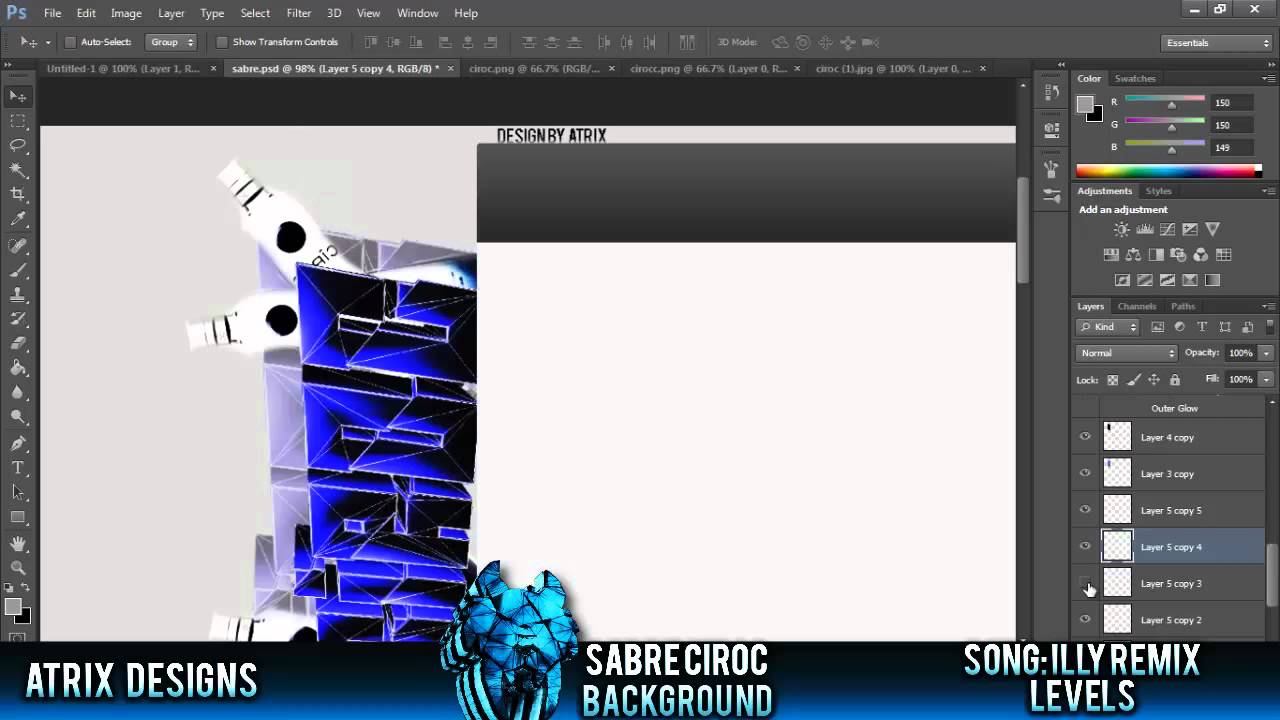1280x720 pixels.
Task: Add a Color Balance adjustment
Action: pos(1133,255)
